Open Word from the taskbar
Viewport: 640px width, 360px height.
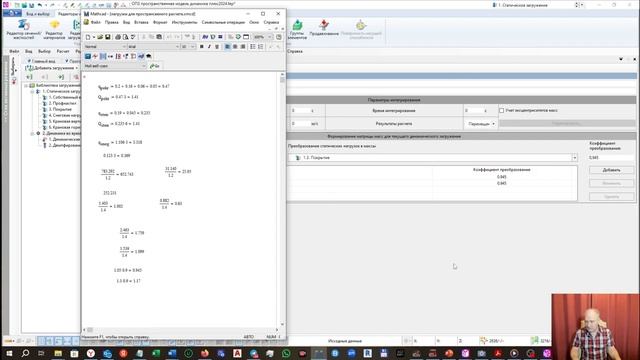pyautogui.click(x=172, y=353)
